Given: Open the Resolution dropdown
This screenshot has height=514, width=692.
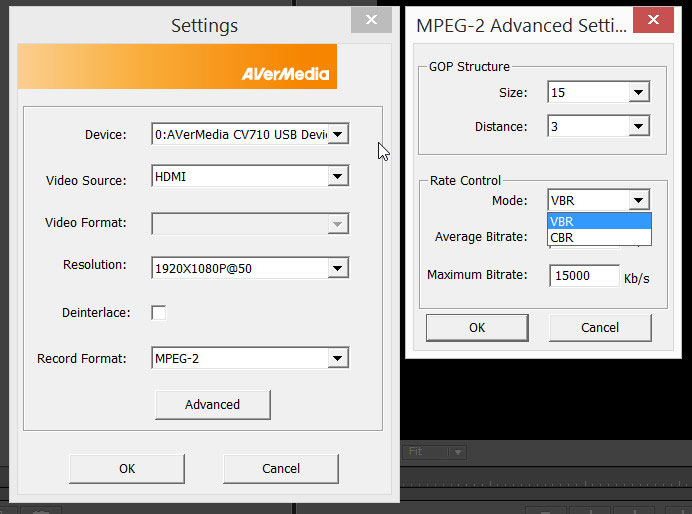Looking at the screenshot, I should 338,268.
